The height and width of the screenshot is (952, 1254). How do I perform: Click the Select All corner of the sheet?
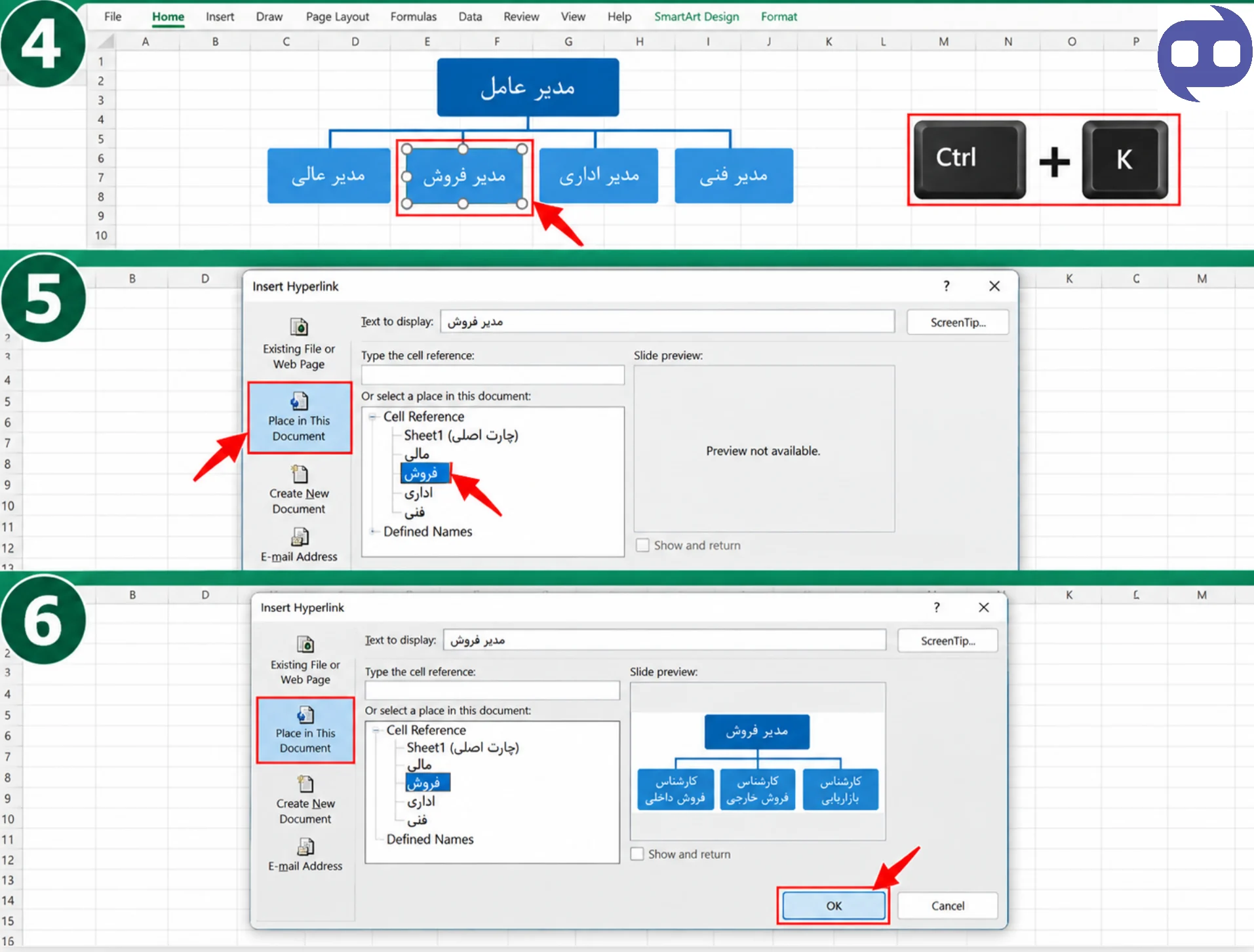[106, 42]
